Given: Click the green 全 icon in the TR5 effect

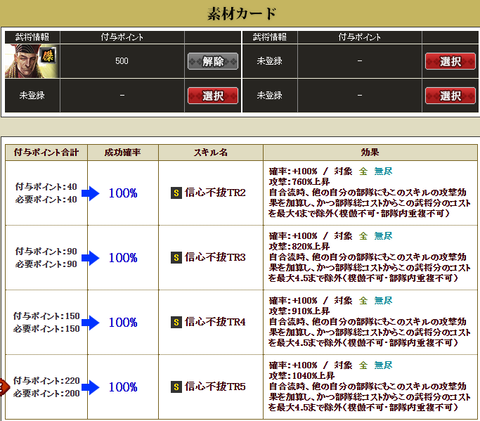Looking at the screenshot, I should [x=363, y=365].
